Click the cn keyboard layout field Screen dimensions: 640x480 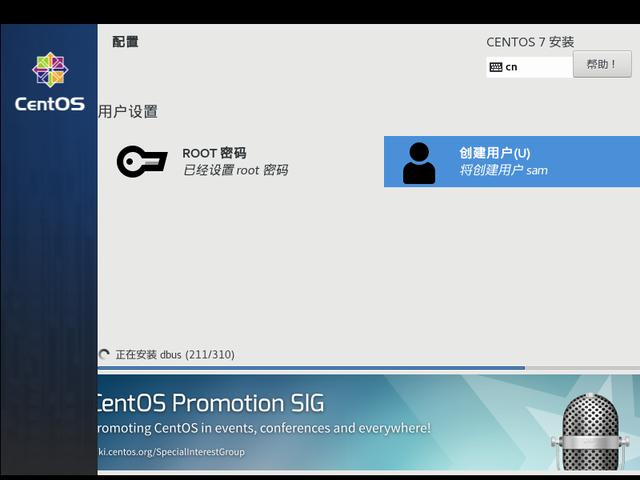click(x=529, y=67)
